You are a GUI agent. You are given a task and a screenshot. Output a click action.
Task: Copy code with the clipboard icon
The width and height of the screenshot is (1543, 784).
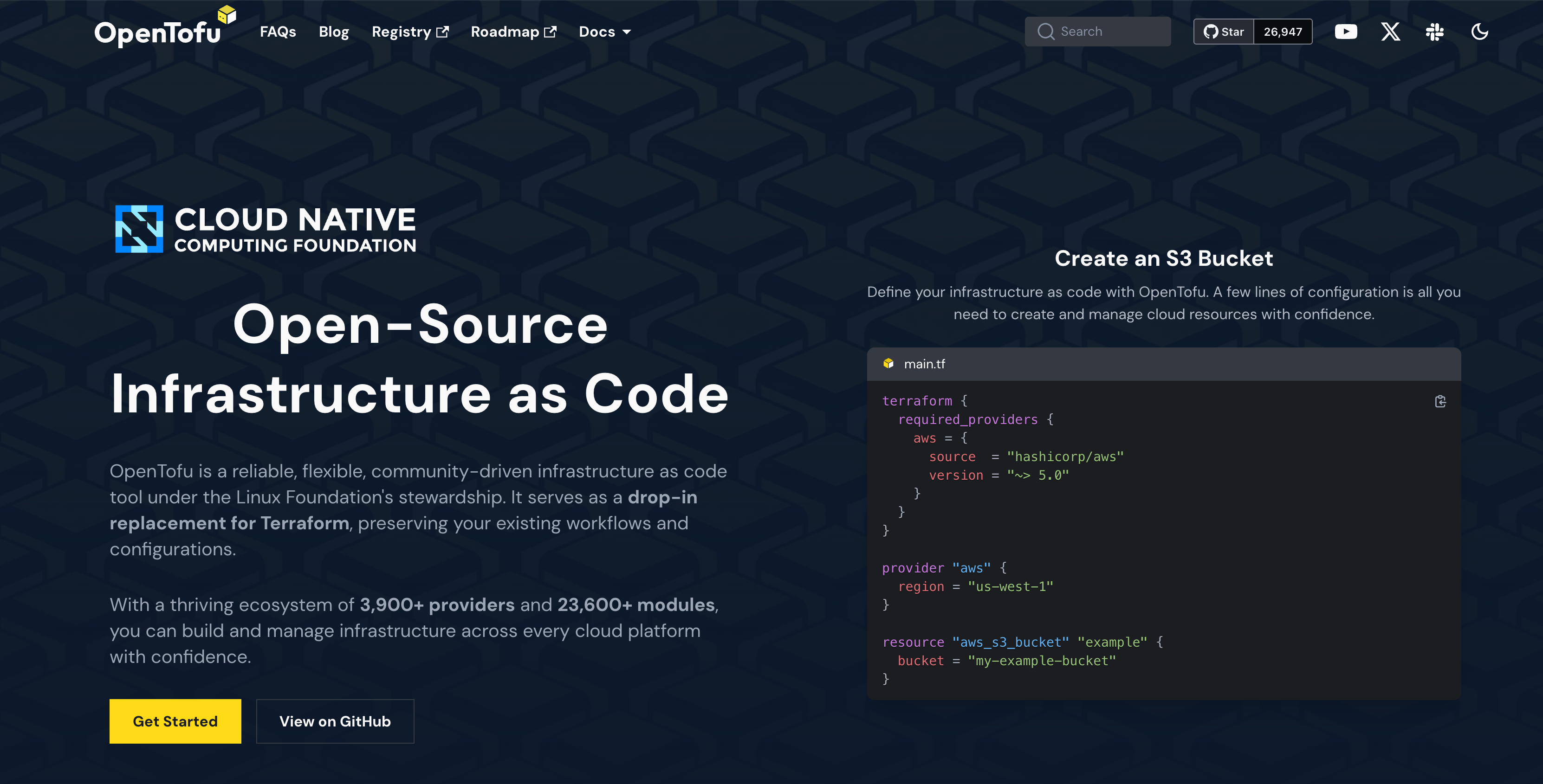pos(1440,402)
